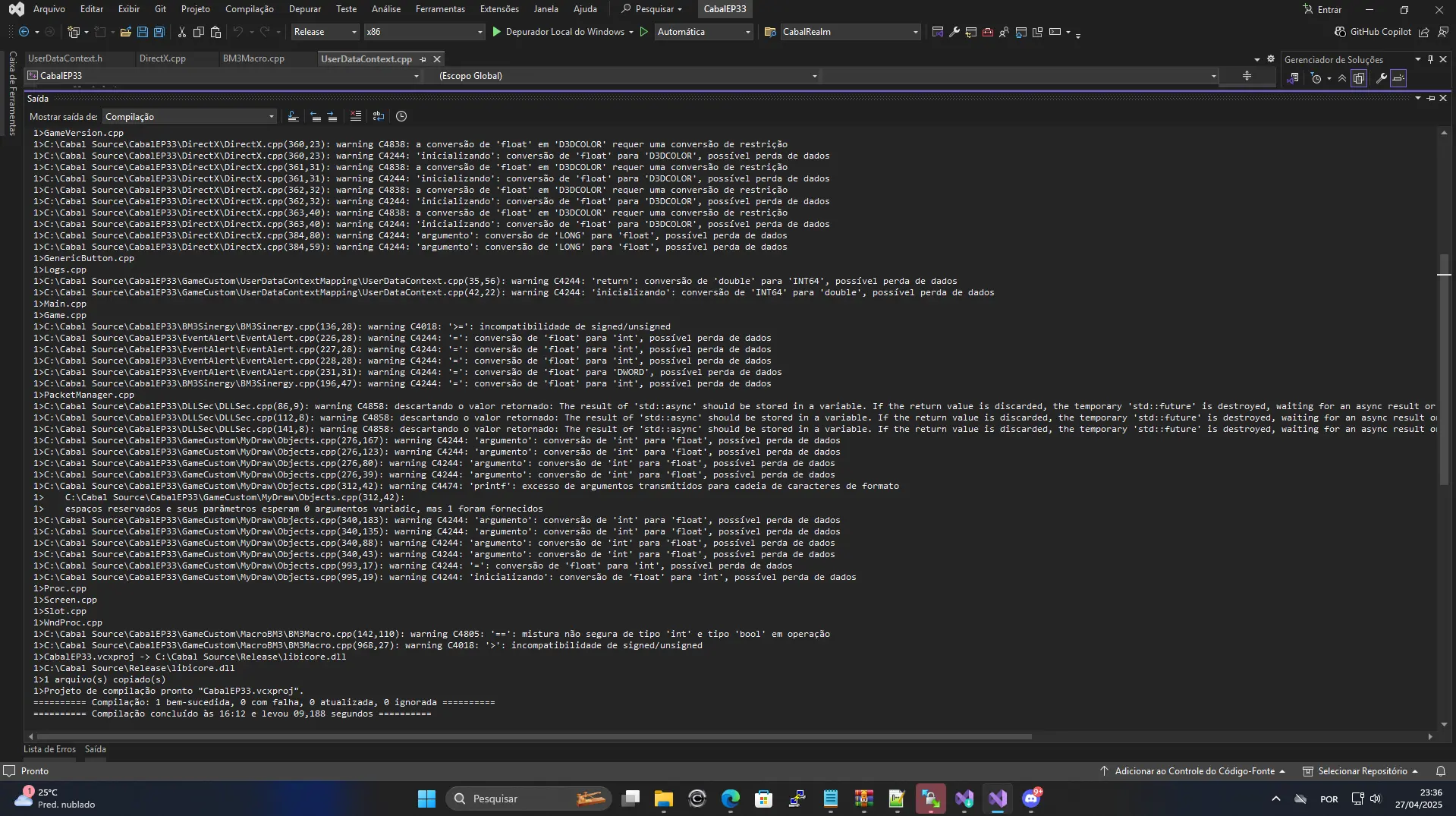Viewport: 1456px width, 816px height.
Task: Open Properties wrench in Solution Explorer toolbar
Action: [x=1382, y=78]
